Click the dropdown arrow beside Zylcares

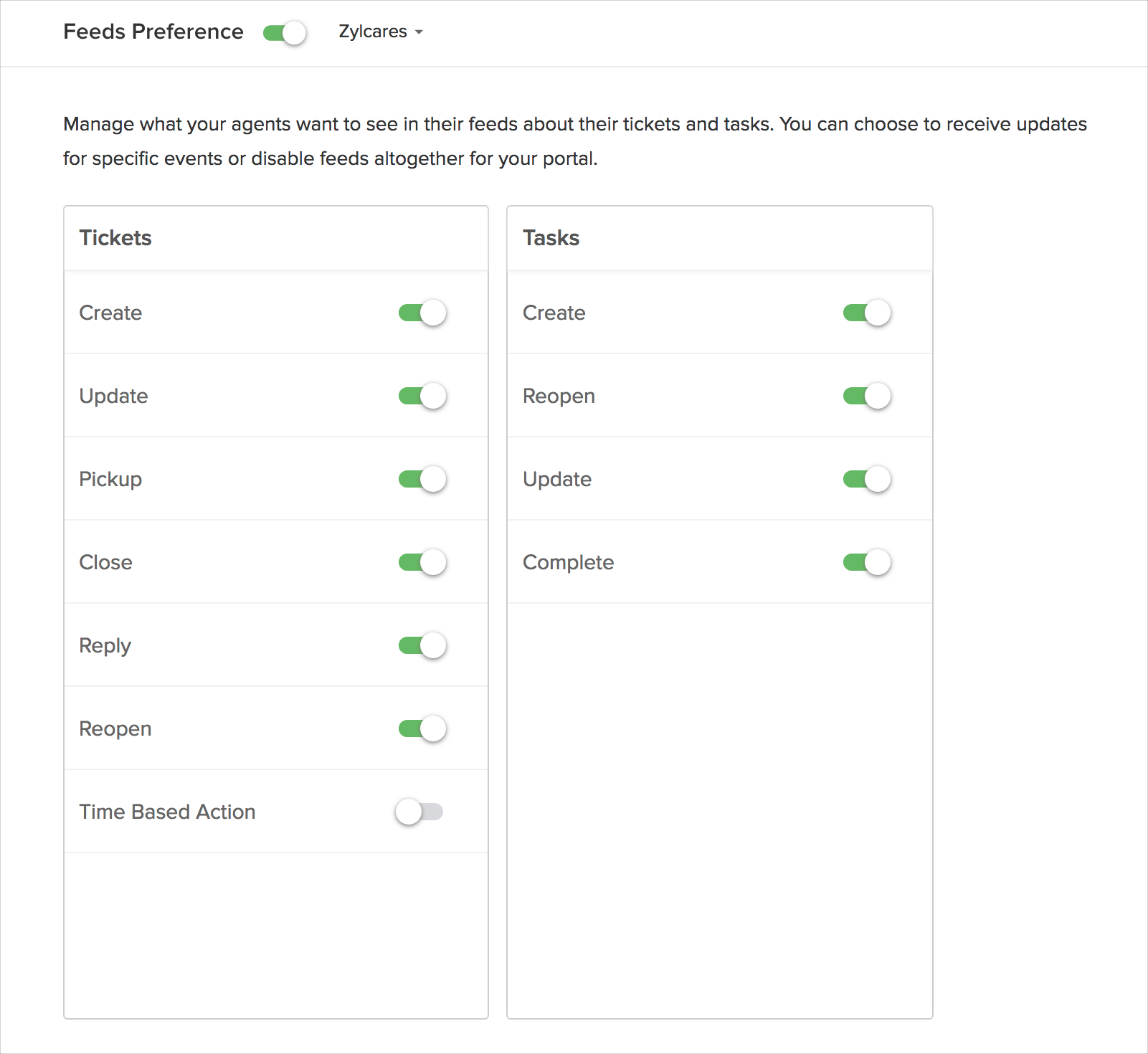[x=419, y=32]
